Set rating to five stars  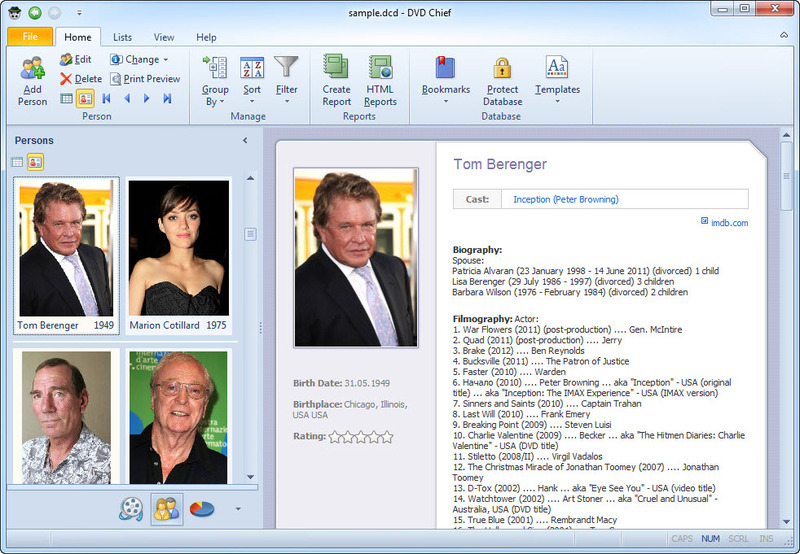[x=387, y=437]
